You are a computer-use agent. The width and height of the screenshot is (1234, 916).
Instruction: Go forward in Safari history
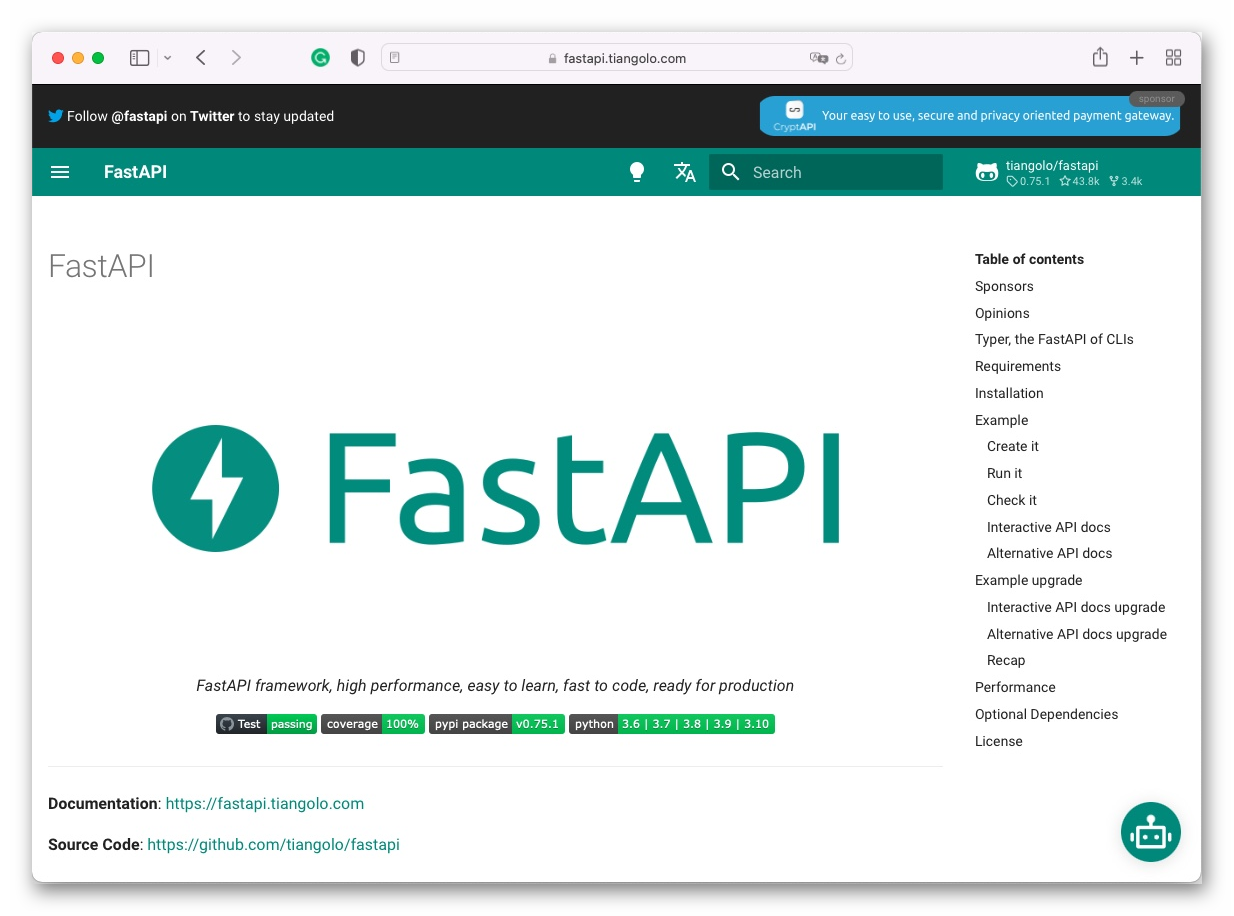point(236,58)
